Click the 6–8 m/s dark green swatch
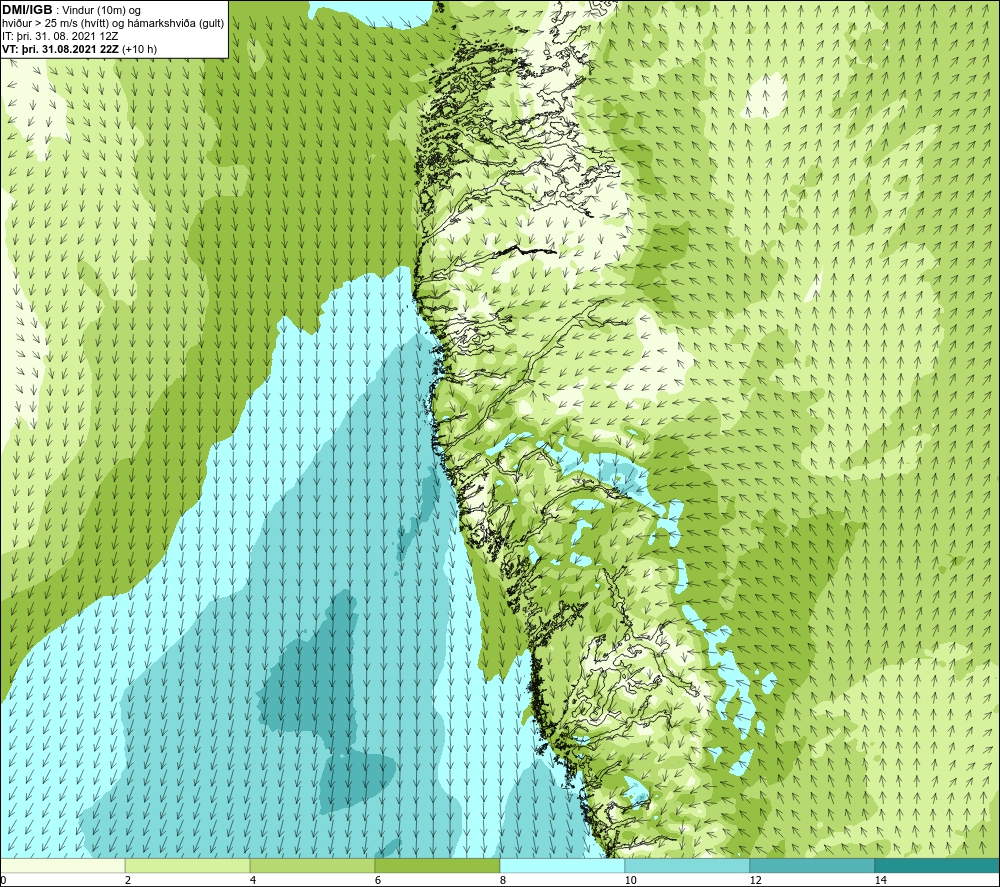This screenshot has width=1000, height=887. 438,865
